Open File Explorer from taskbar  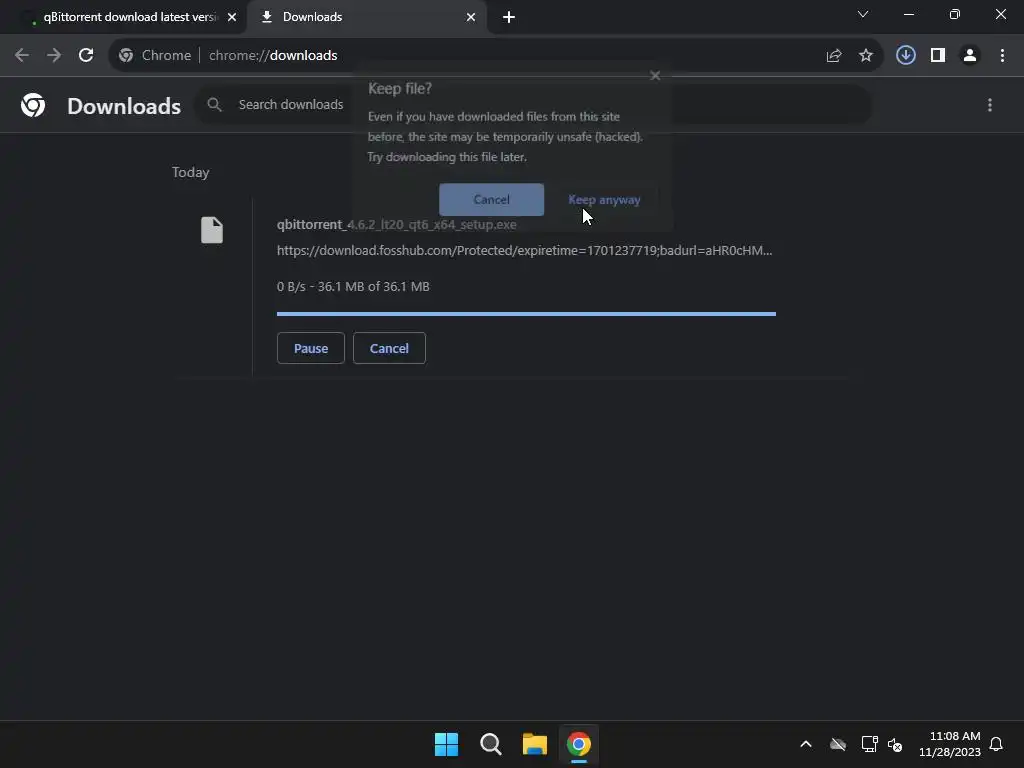pyautogui.click(x=534, y=744)
